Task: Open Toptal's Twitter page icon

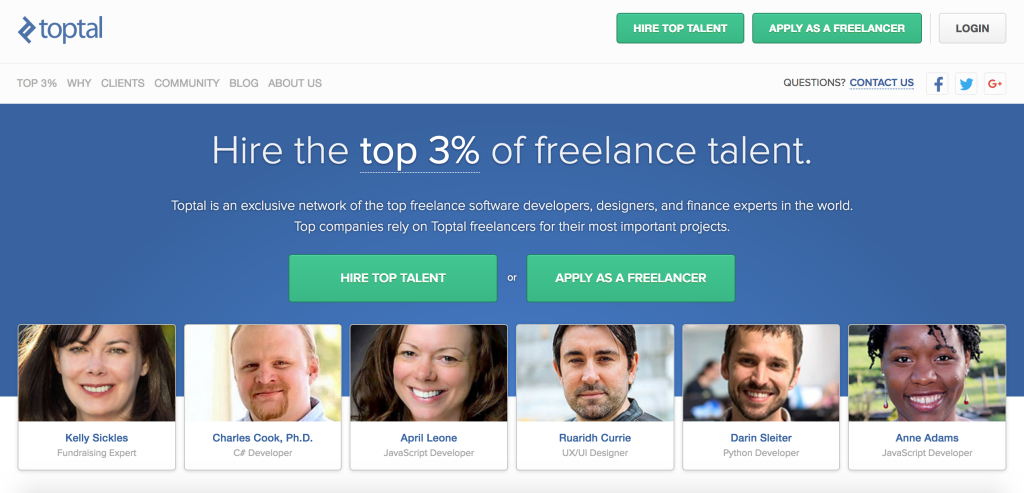Action: 966,84
